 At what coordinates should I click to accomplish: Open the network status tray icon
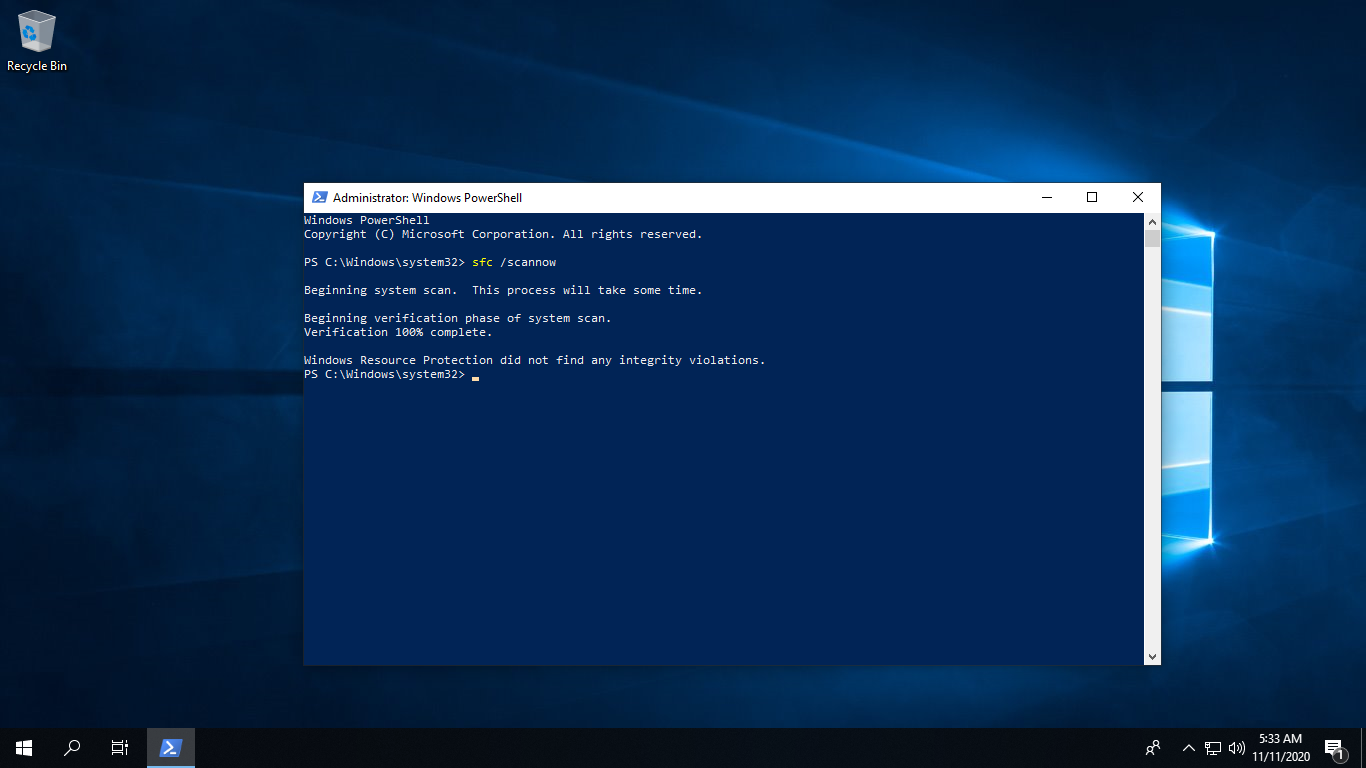click(x=1213, y=747)
